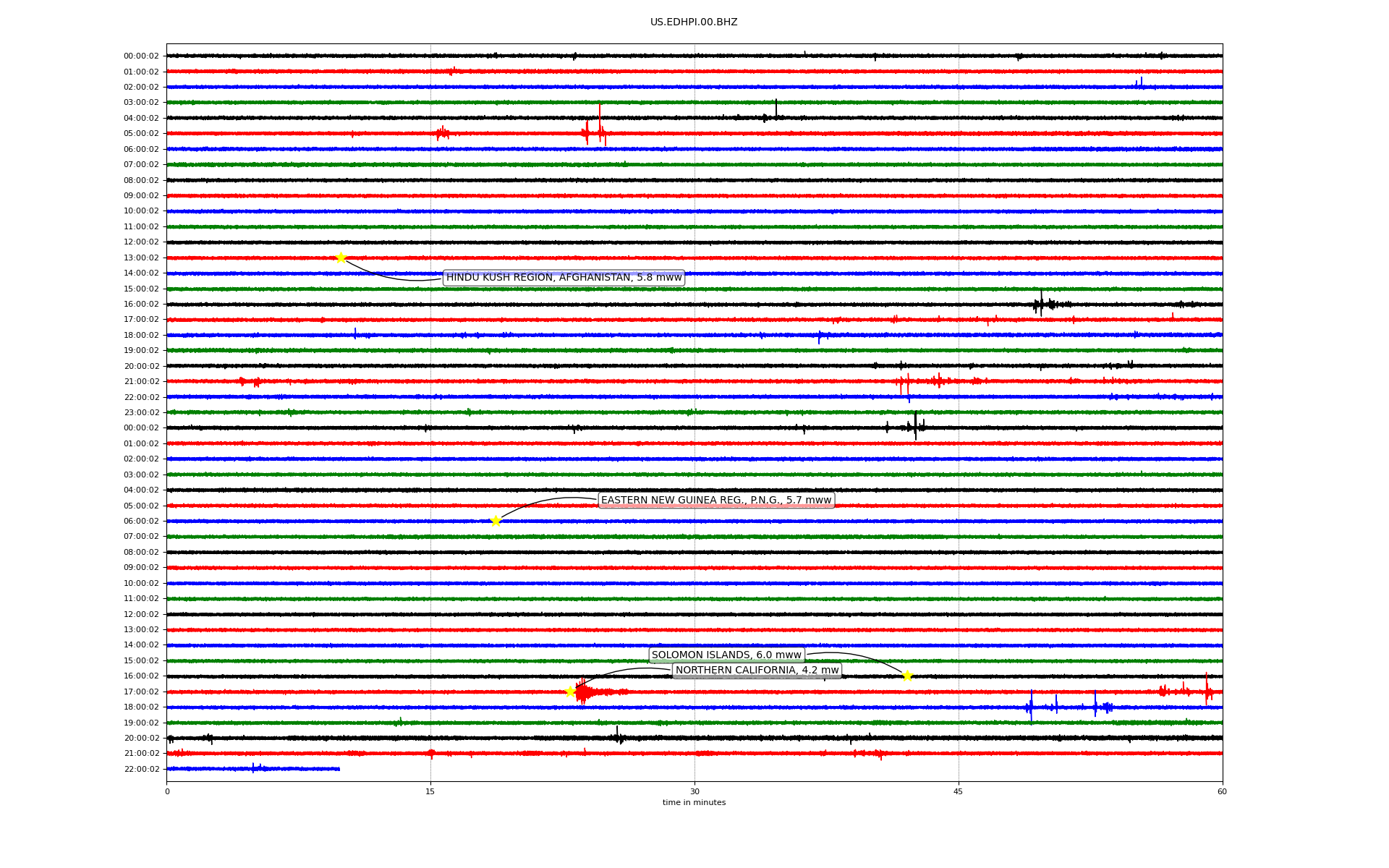Click the black spike on the 16:00:02 trace near minute 50
The width and height of the screenshot is (1389, 868).
coord(1041,303)
